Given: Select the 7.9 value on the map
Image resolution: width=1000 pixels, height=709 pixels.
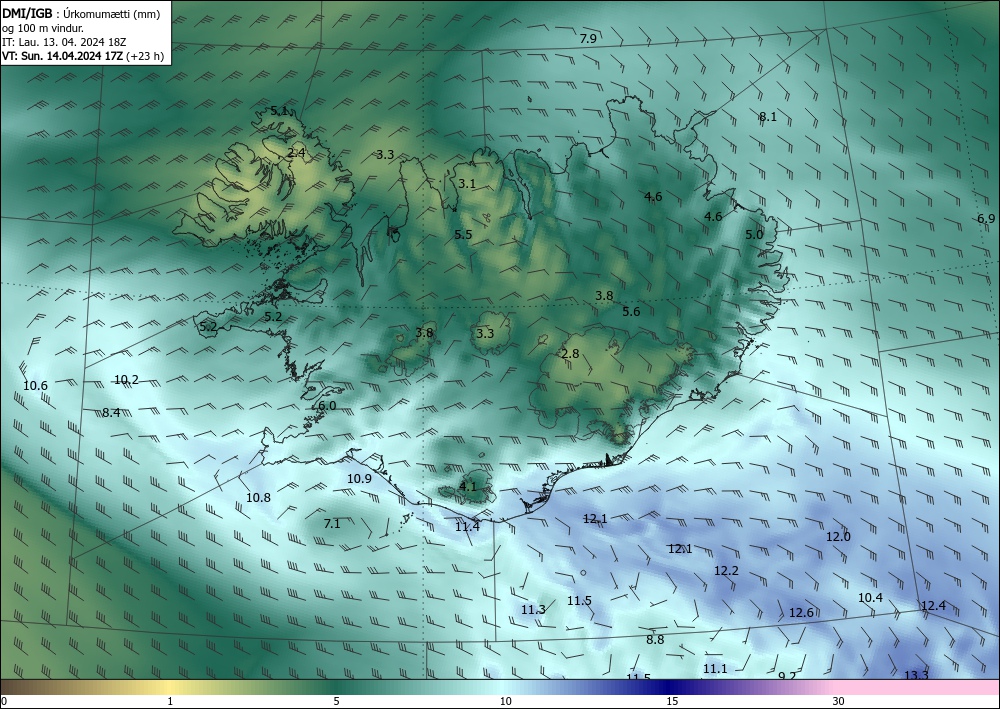Looking at the screenshot, I should click(x=588, y=38).
